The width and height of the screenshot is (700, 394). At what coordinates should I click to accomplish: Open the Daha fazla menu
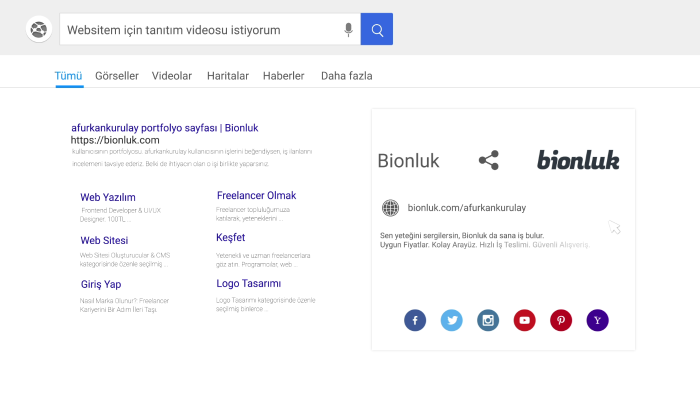pyautogui.click(x=346, y=76)
